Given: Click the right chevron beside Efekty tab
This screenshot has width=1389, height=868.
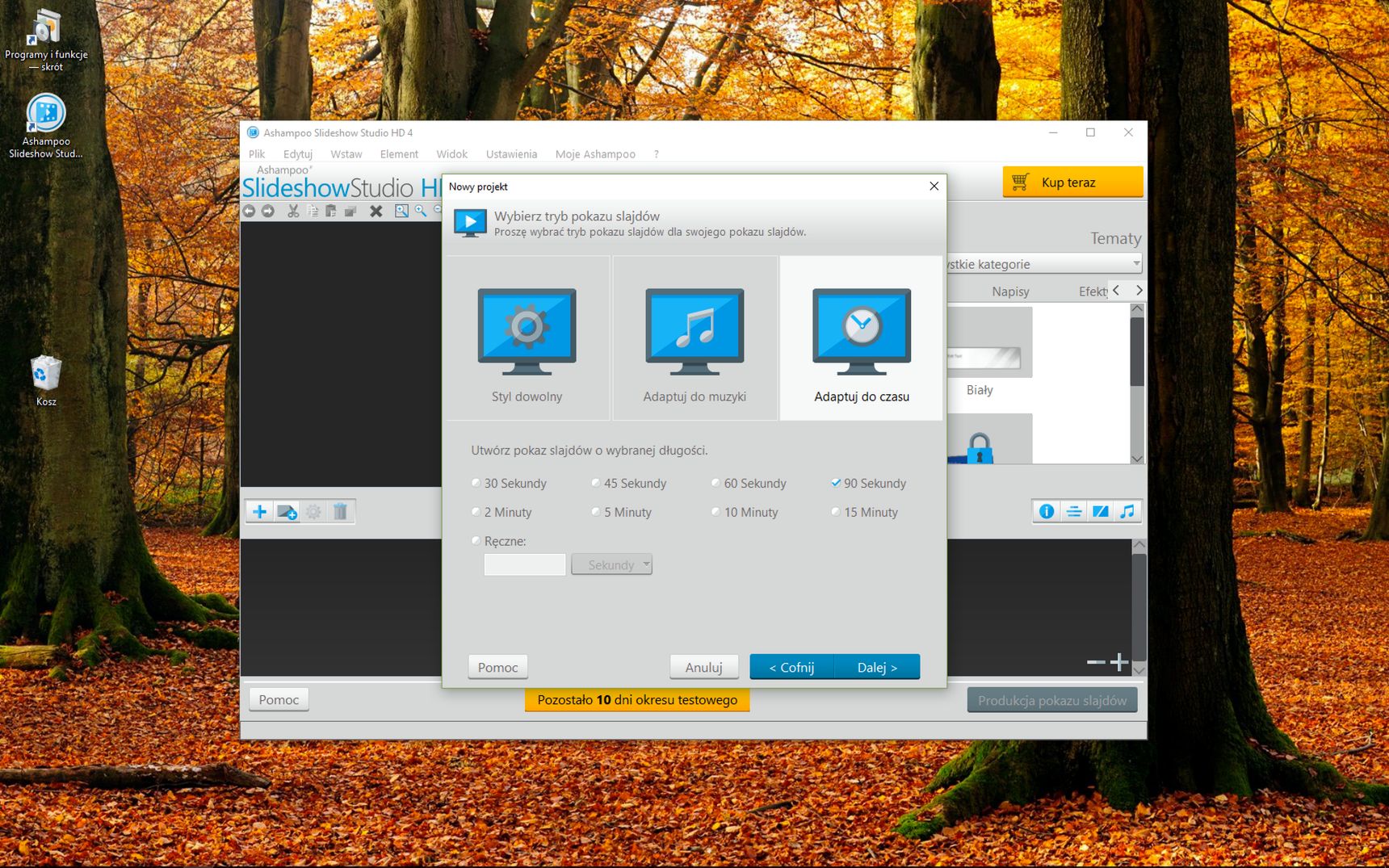Looking at the screenshot, I should (x=1139, y=290).
